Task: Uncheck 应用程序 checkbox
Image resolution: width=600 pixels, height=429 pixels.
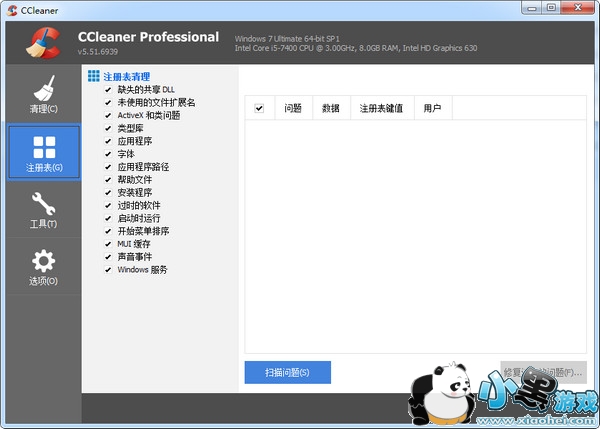Action: [x=108, y=141]
